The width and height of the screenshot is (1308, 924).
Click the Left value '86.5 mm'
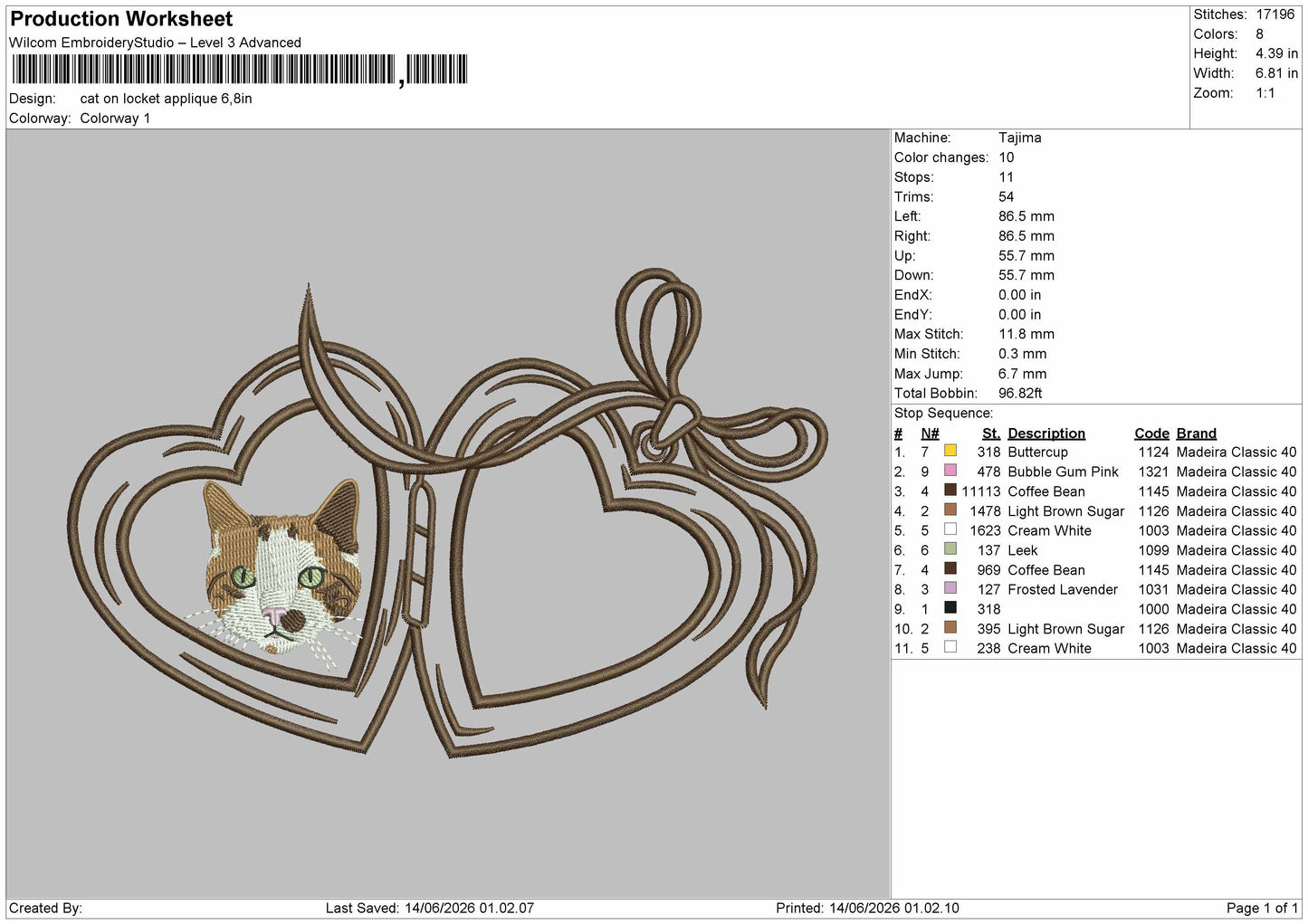(x=1026, y=216)
